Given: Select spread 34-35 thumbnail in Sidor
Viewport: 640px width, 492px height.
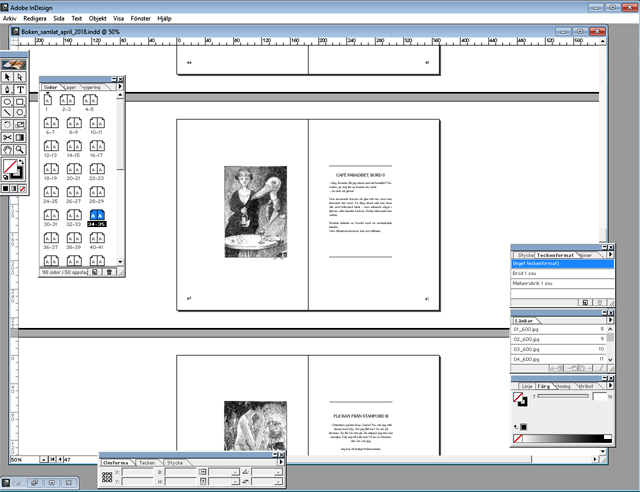Looking at the screenshot, I should point(97,215).
